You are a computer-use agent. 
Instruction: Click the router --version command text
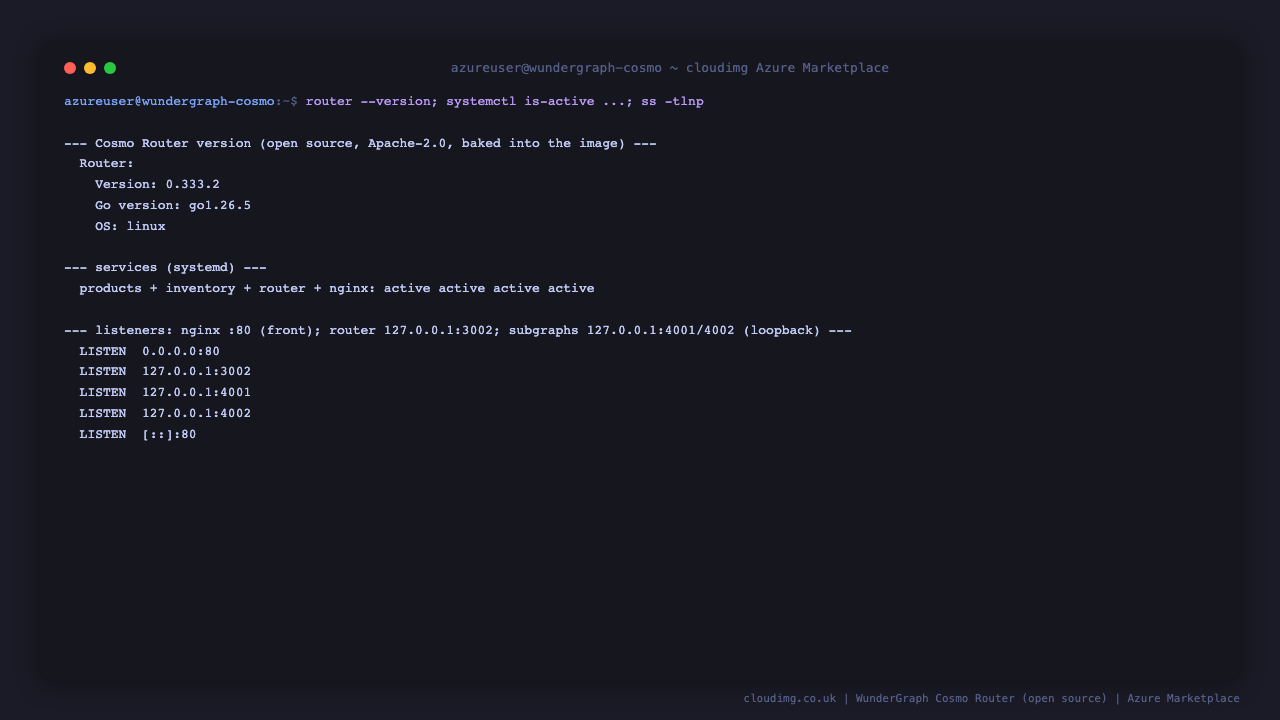(x=505, y=101)
